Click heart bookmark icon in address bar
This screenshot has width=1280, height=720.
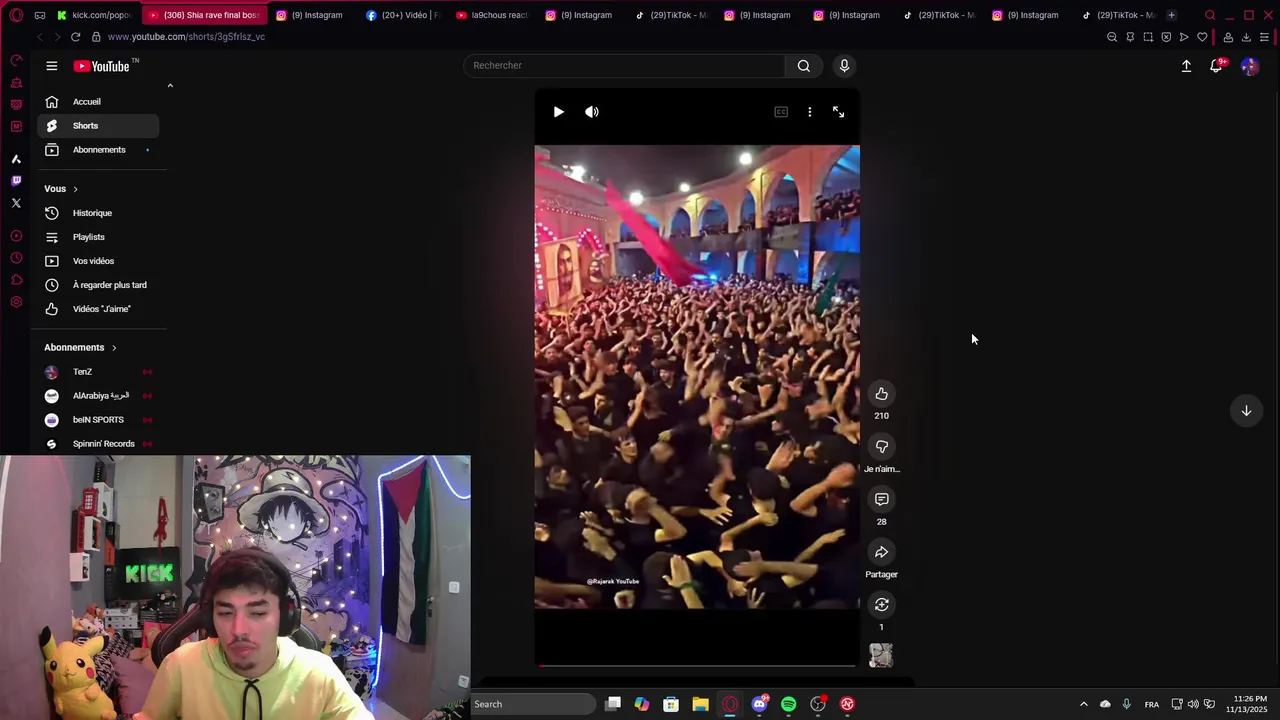click(1202, 37)
